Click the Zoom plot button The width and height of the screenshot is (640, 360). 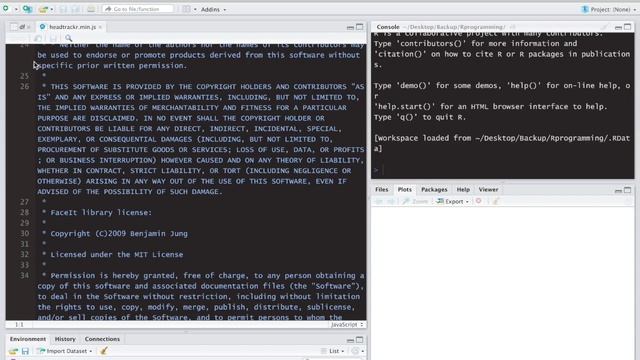point(415,201)
